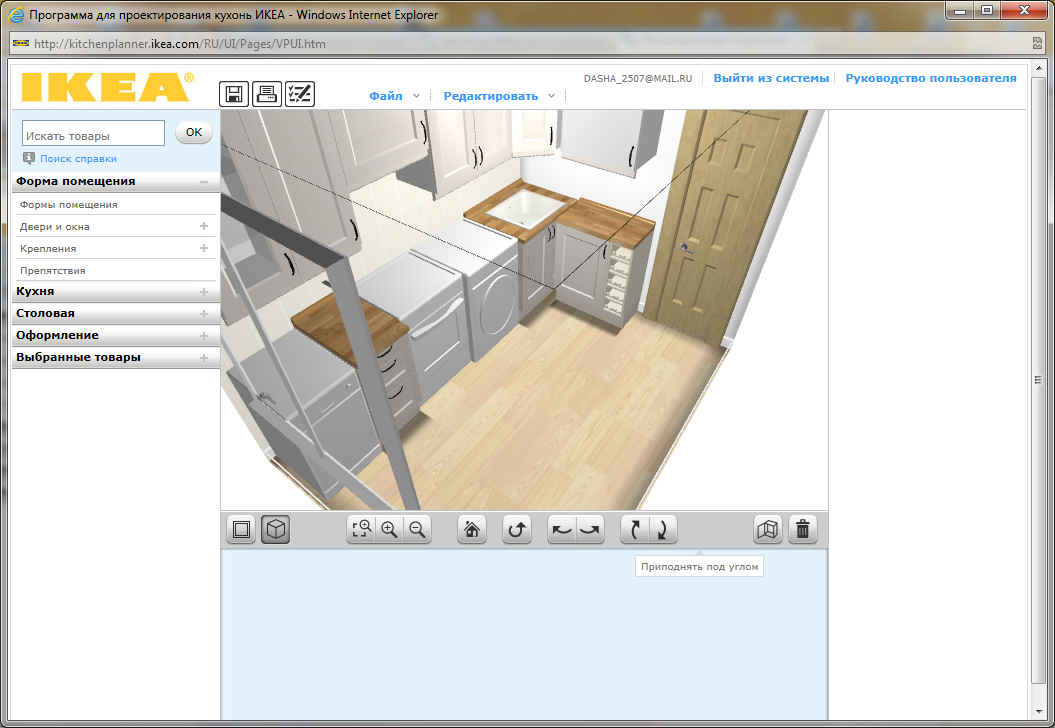
Task: Rotate the view left with the arrow
Action: (562, 530)
